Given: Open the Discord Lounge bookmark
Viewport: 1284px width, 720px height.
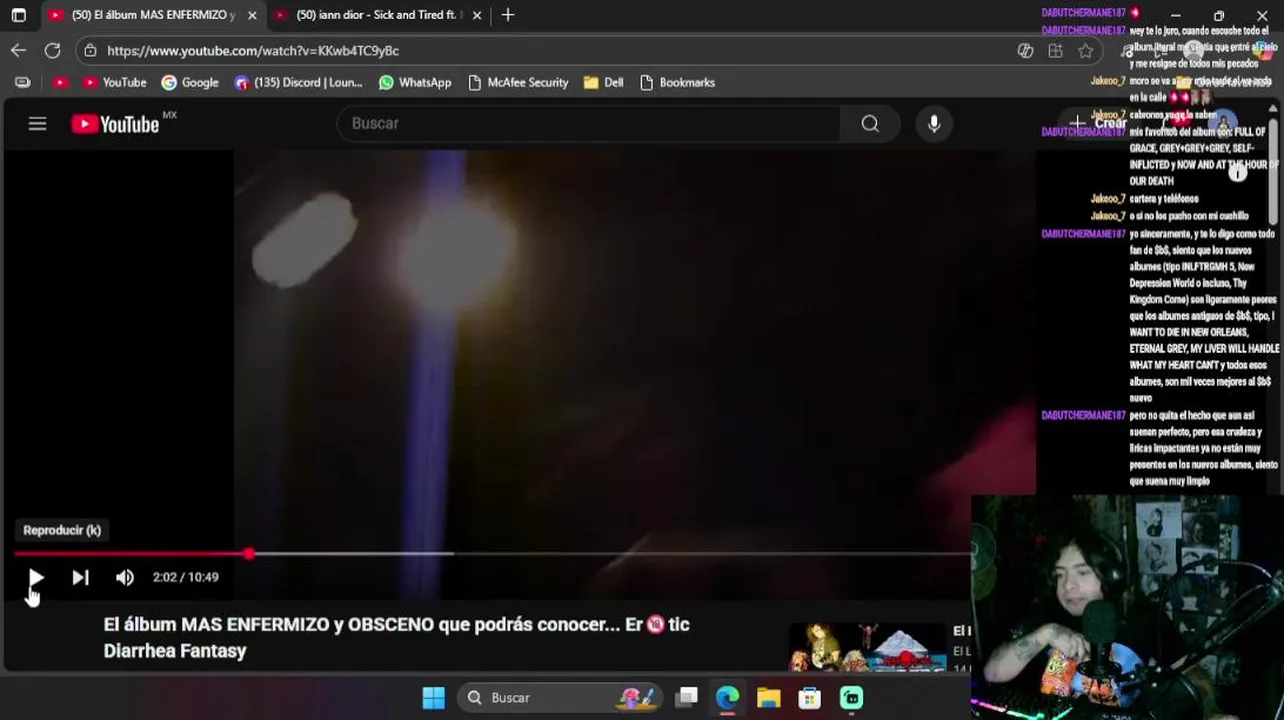Looking at the screenshot, I should 299,82.
